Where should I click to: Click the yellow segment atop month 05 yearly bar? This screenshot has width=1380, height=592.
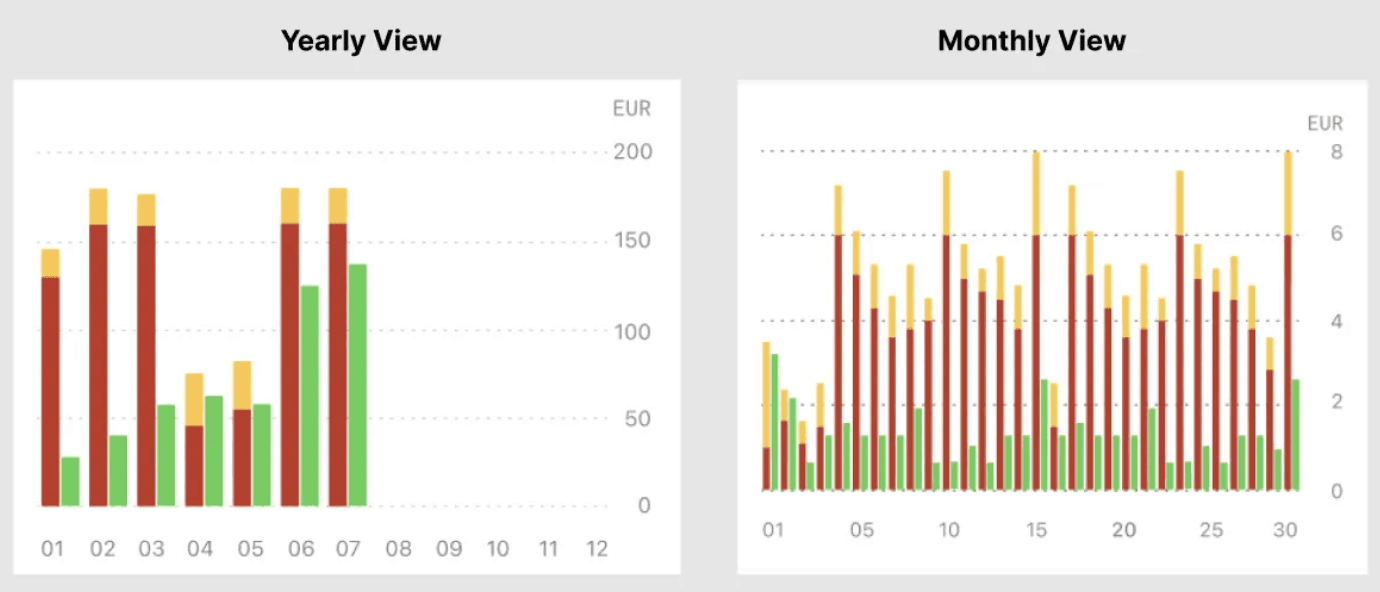coord(242,385)
